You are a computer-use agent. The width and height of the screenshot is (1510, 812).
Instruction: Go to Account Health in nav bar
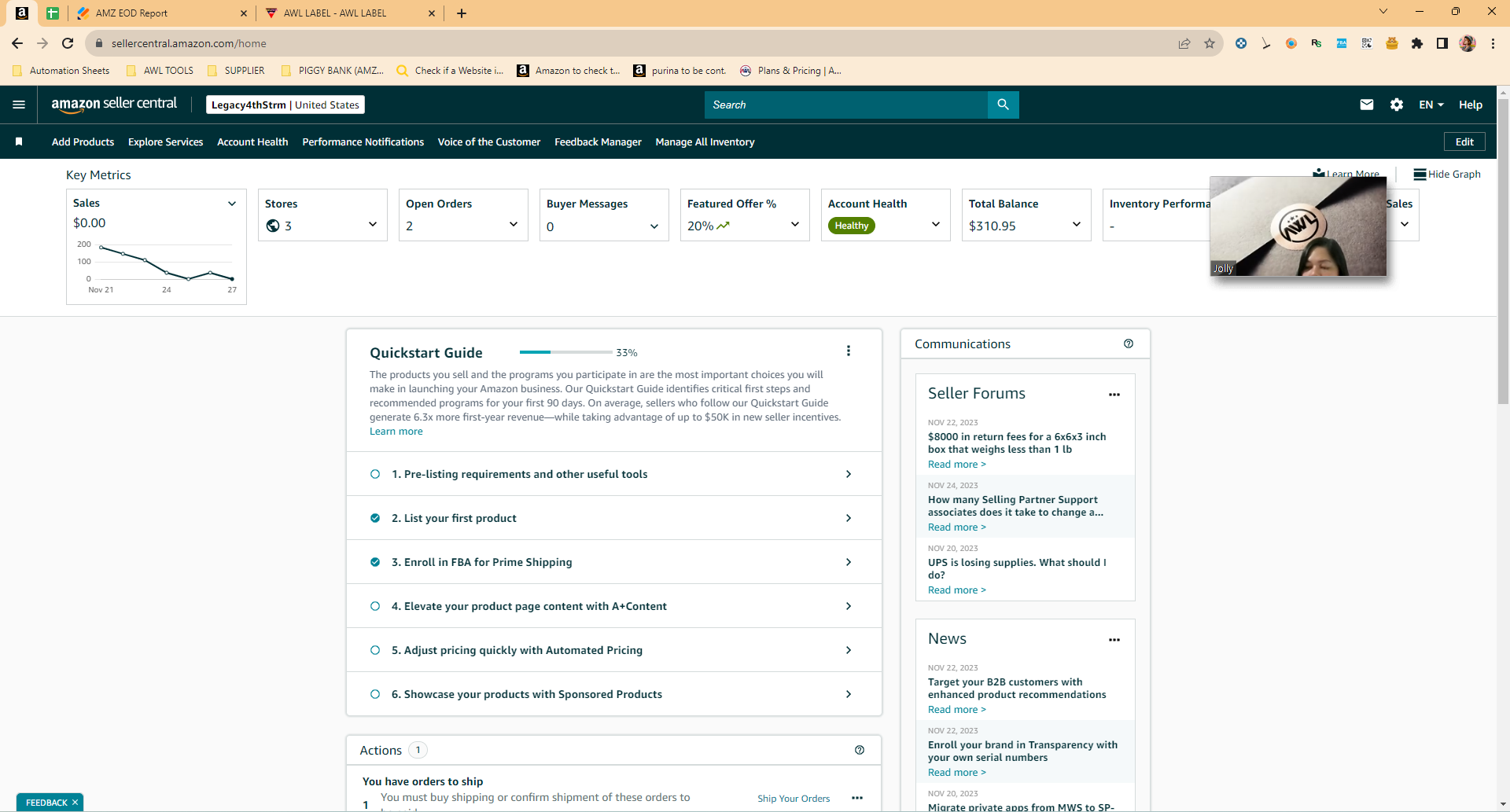252,141
